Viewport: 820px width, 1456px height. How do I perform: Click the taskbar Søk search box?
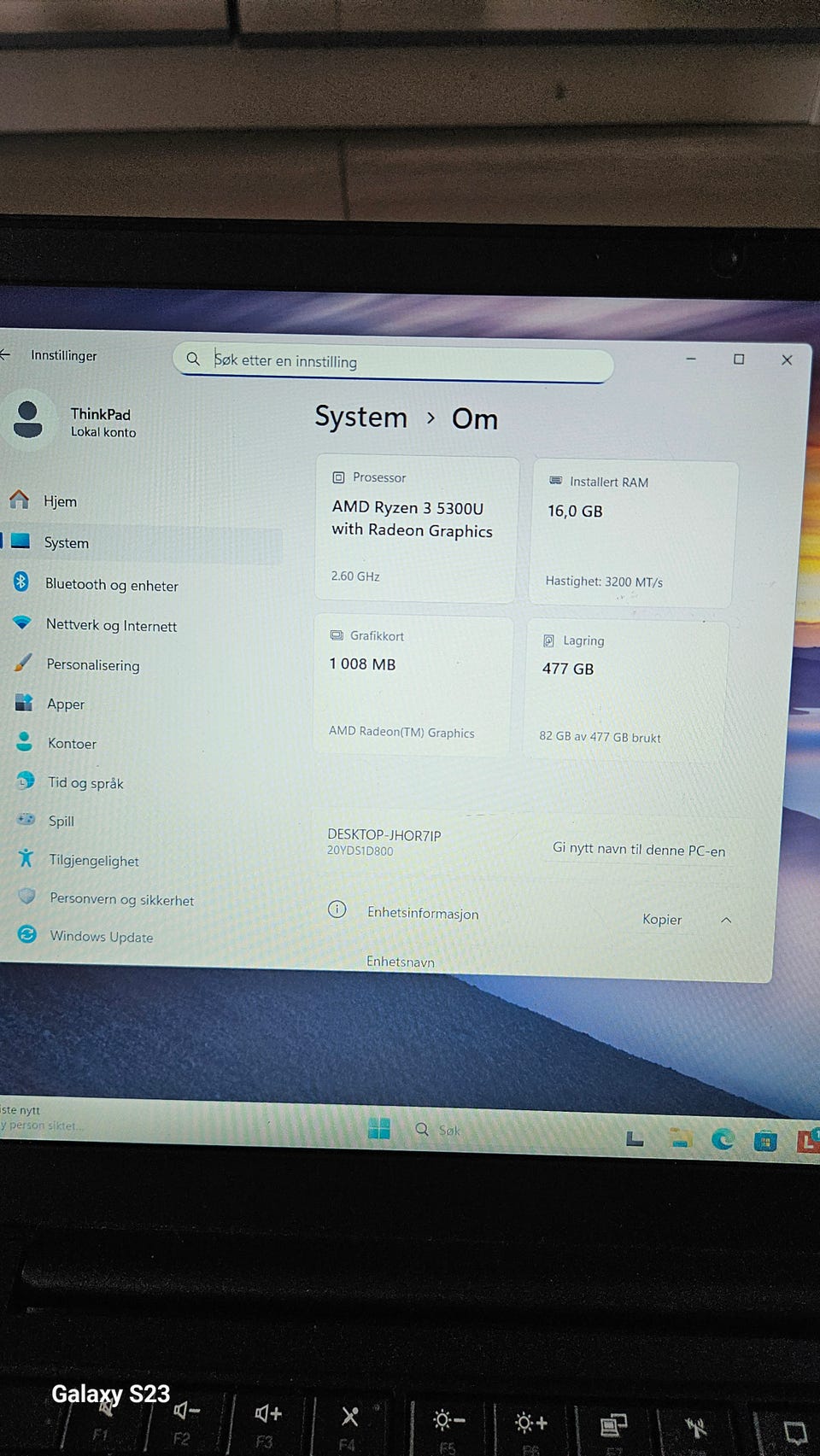(449, 1131)
